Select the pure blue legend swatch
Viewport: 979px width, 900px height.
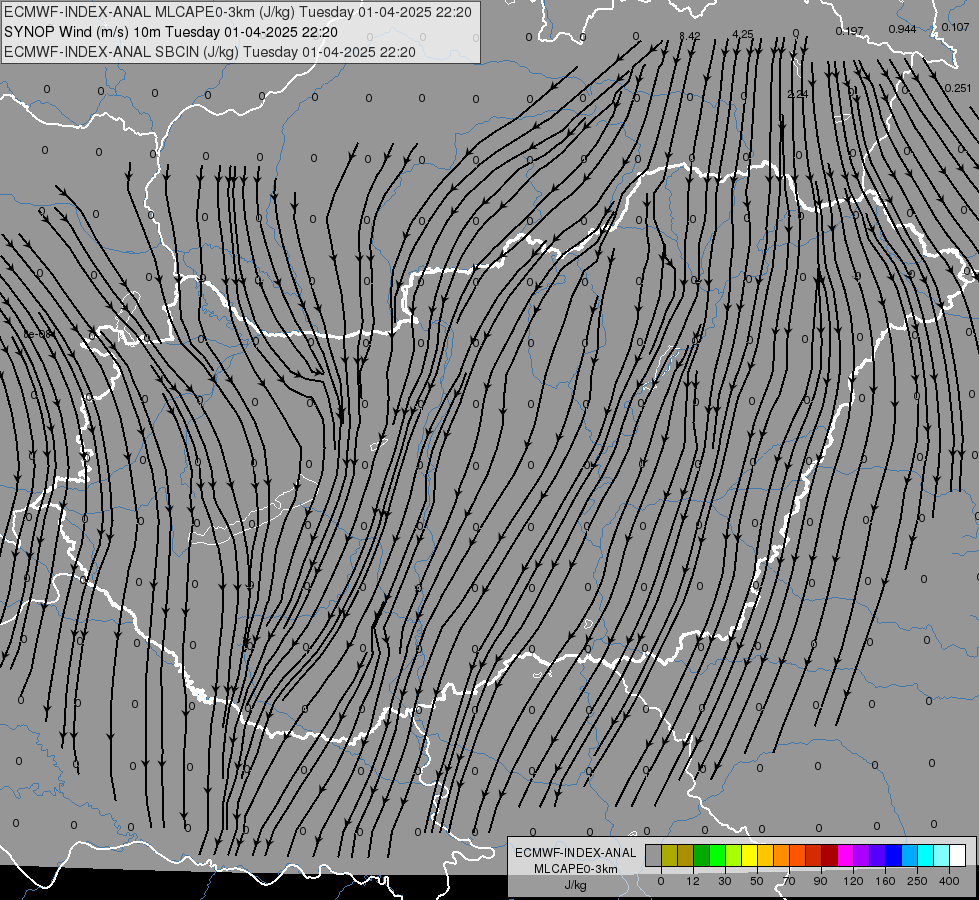[x=893, y=855]
